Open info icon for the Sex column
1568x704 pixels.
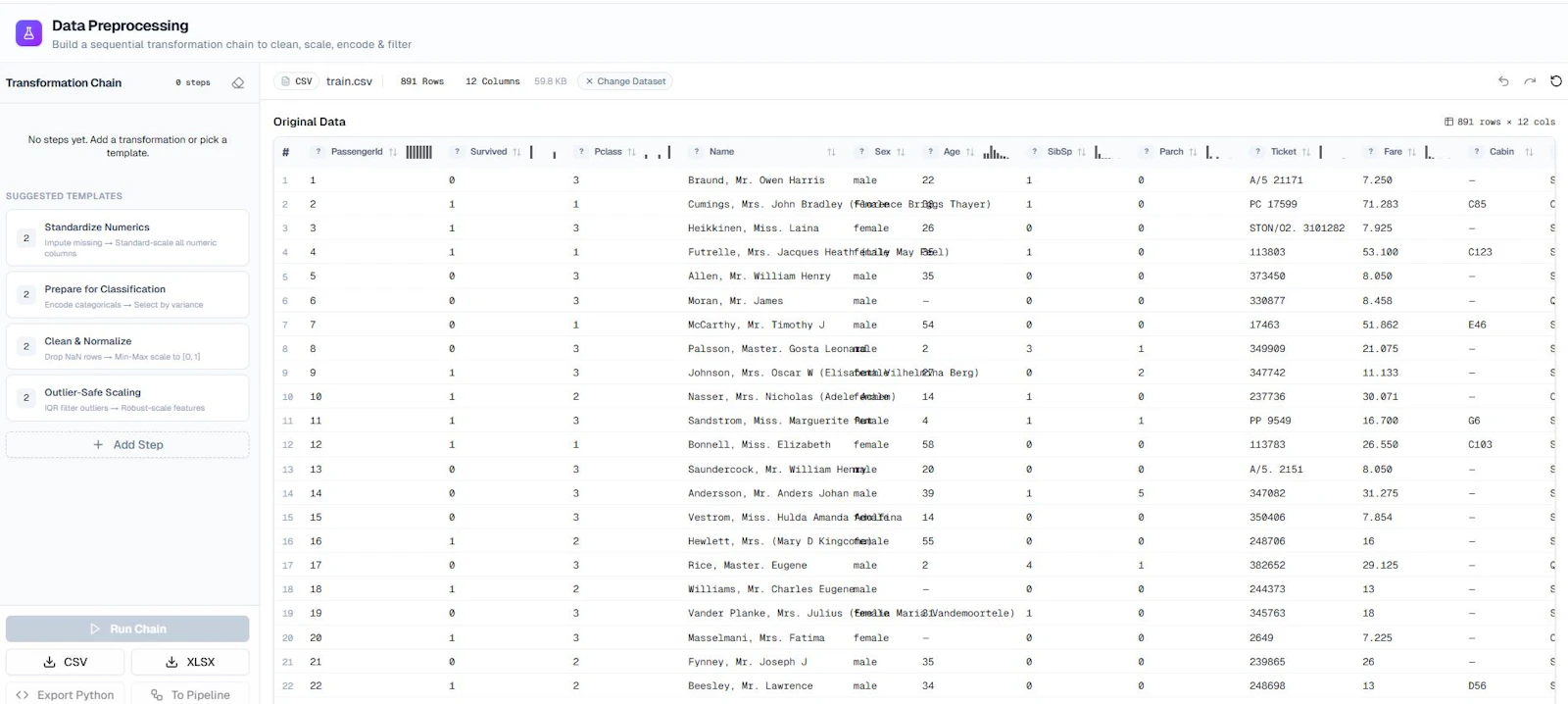pyautogui.click(x=861, y=152)
